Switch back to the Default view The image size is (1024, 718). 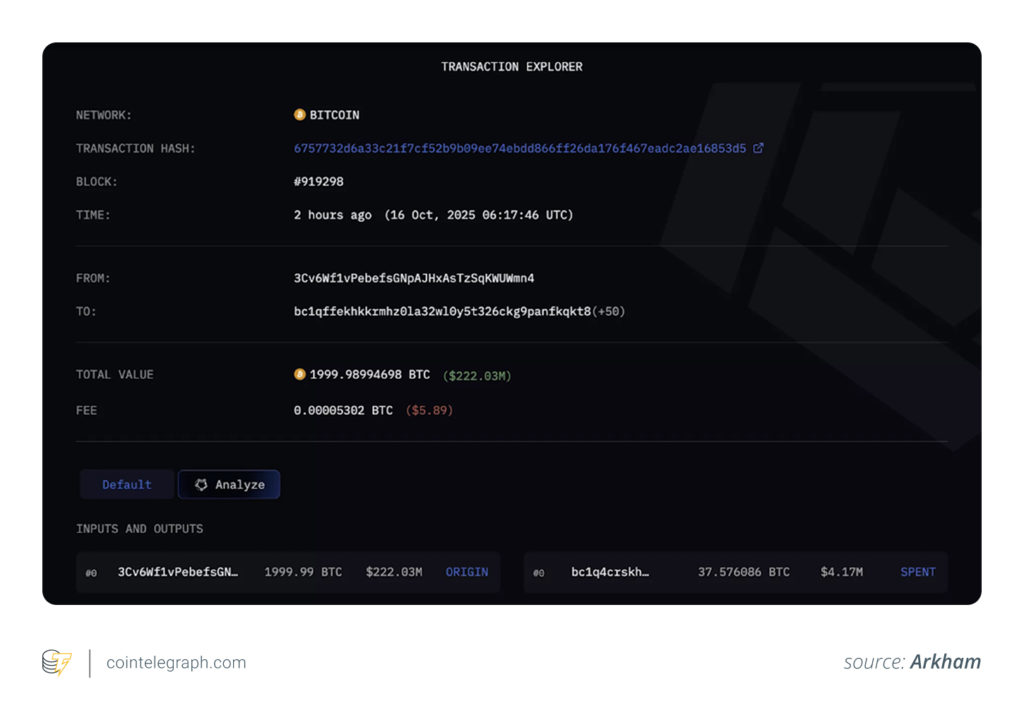point(126,484)
